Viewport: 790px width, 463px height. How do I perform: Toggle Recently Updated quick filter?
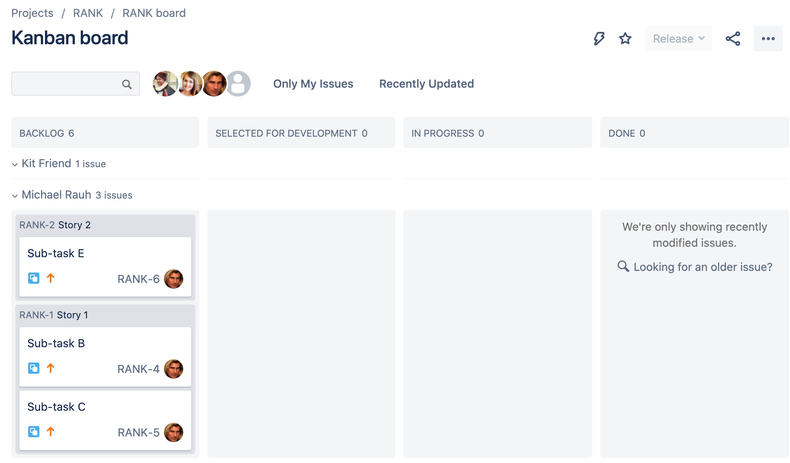coord(426,84)
